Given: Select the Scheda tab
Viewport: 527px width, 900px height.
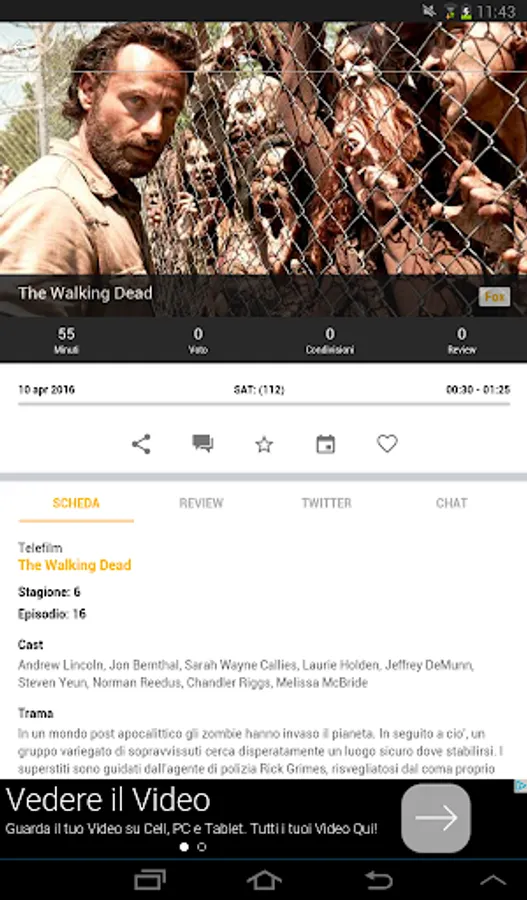Looking at the screenshot, I should (x=76, y=503).
